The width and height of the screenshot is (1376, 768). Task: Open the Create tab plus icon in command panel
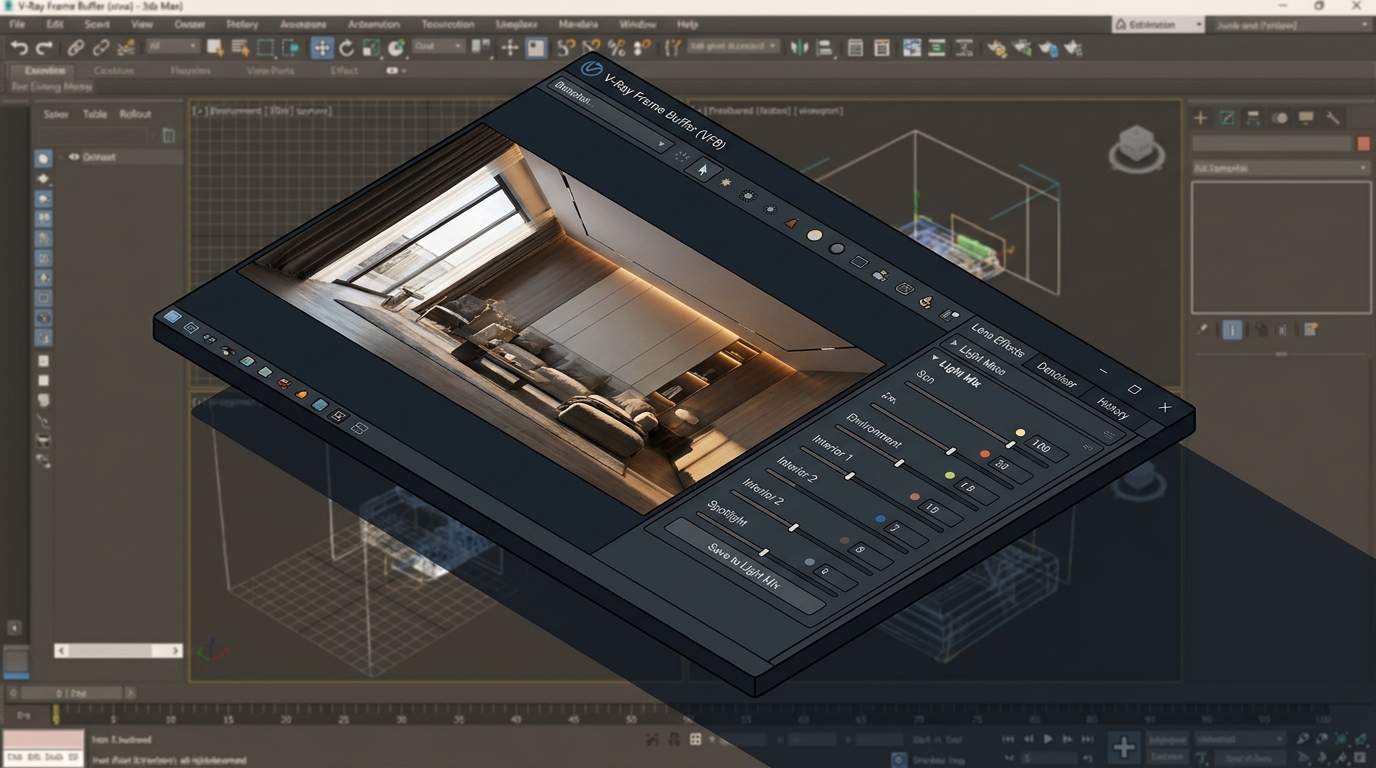pos(1201,118)
